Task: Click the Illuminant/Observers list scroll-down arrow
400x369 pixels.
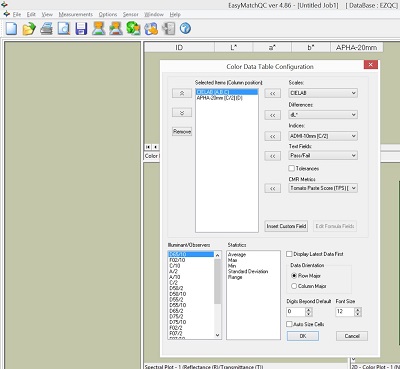Action: pos(218,335)
